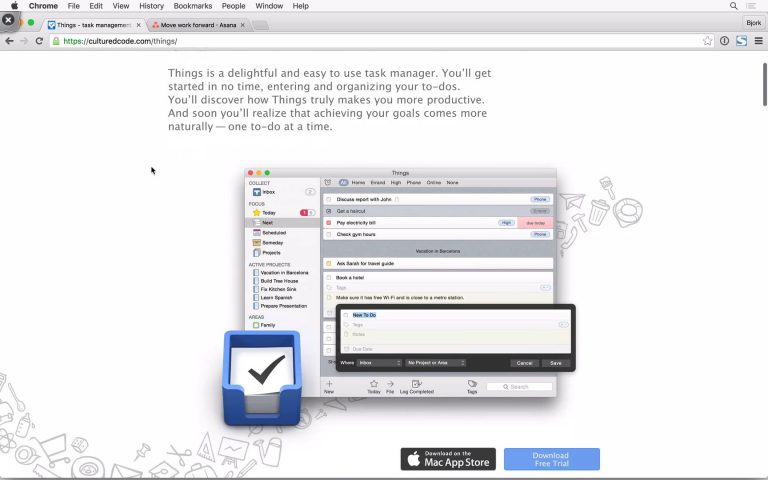Select Inbox in Things preview sidebar
This screenshot has width=768, height=480.
pos(282,192)
